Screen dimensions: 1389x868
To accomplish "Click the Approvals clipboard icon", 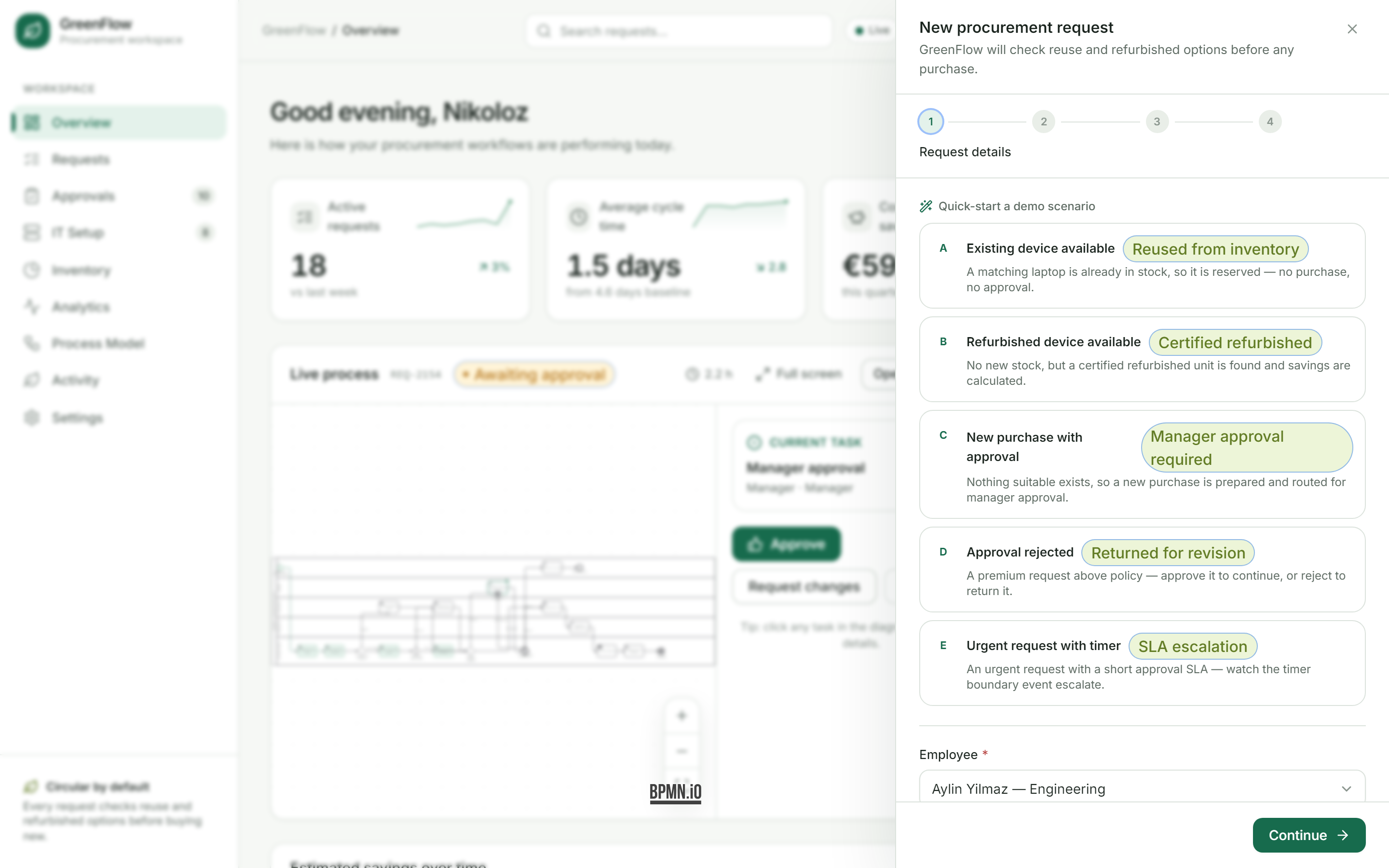I will [x=32, y=196].
